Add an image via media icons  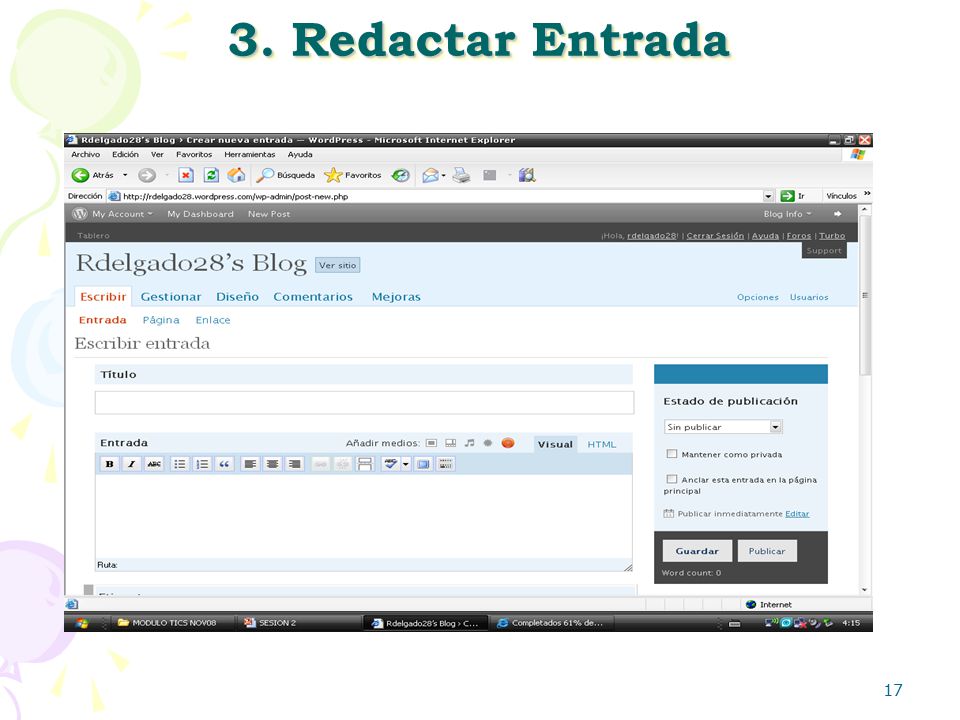[432, 443]
